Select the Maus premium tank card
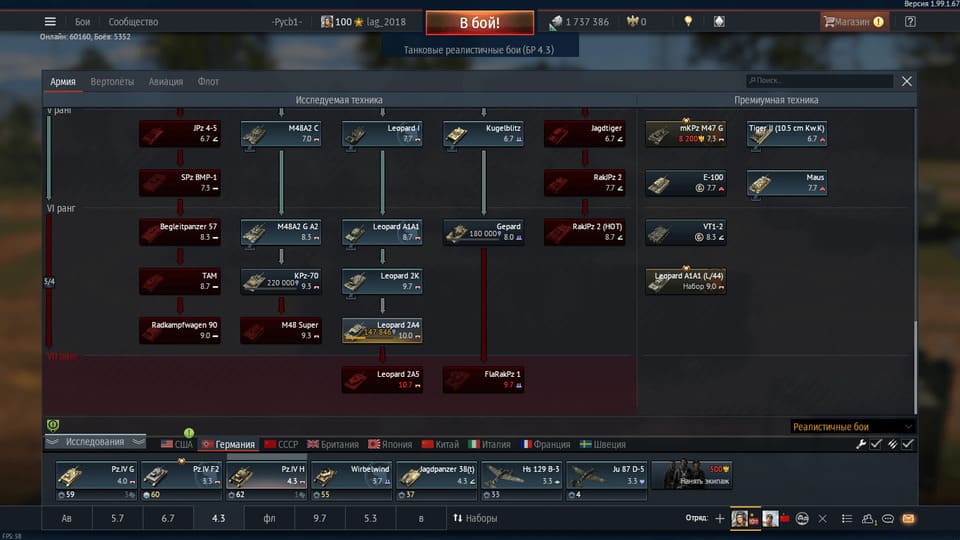The image size is (960, 540). [787, 183]
